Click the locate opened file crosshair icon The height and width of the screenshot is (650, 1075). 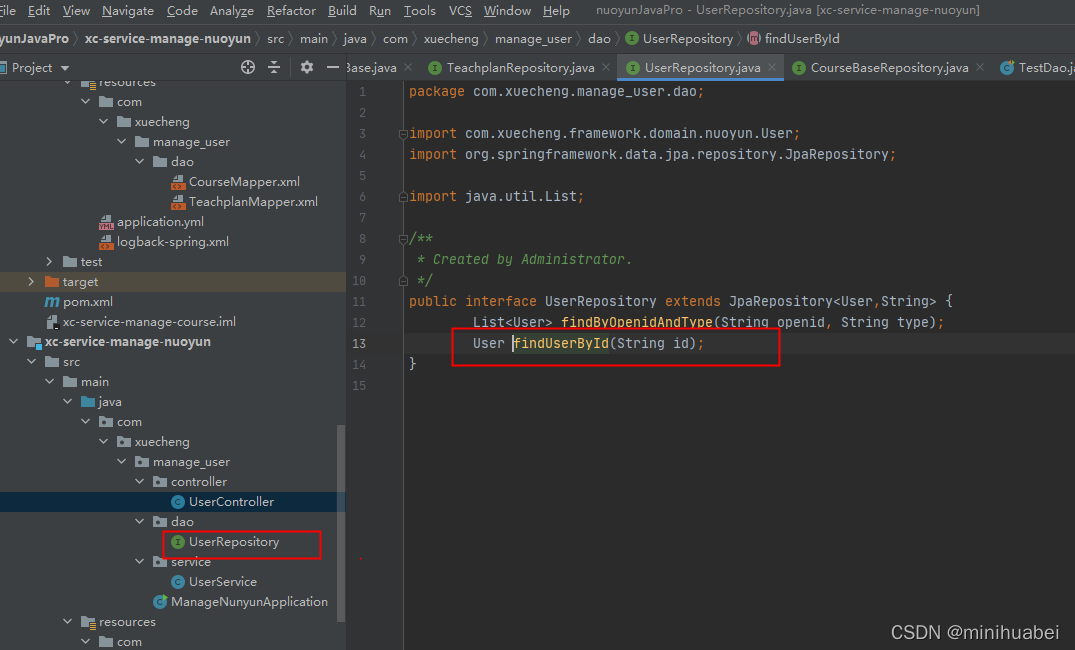point(248,67)
